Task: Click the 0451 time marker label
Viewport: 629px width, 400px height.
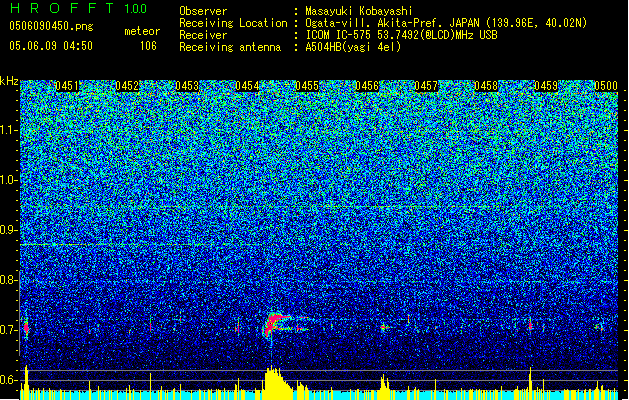Action: pyautogui.click(x=67, y=86)
